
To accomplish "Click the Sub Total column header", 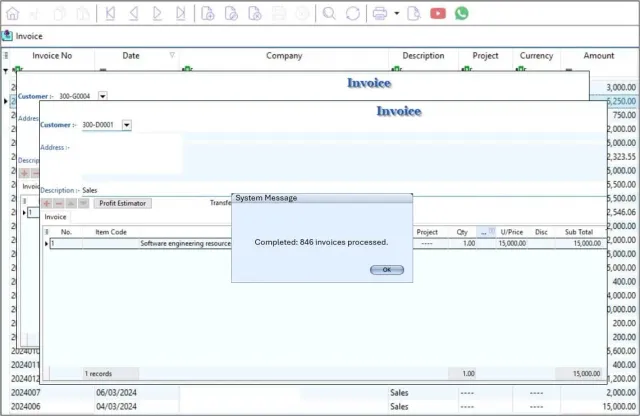I will click(x=578, y=232).
